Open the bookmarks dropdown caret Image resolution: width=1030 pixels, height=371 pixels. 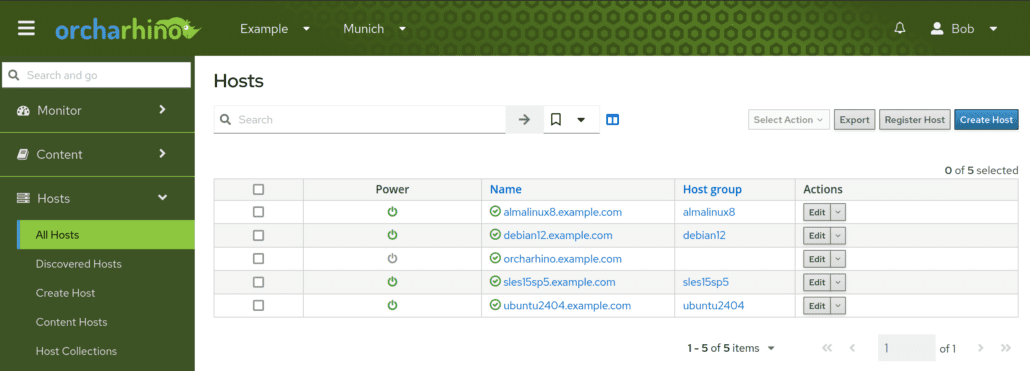(581, 120)
